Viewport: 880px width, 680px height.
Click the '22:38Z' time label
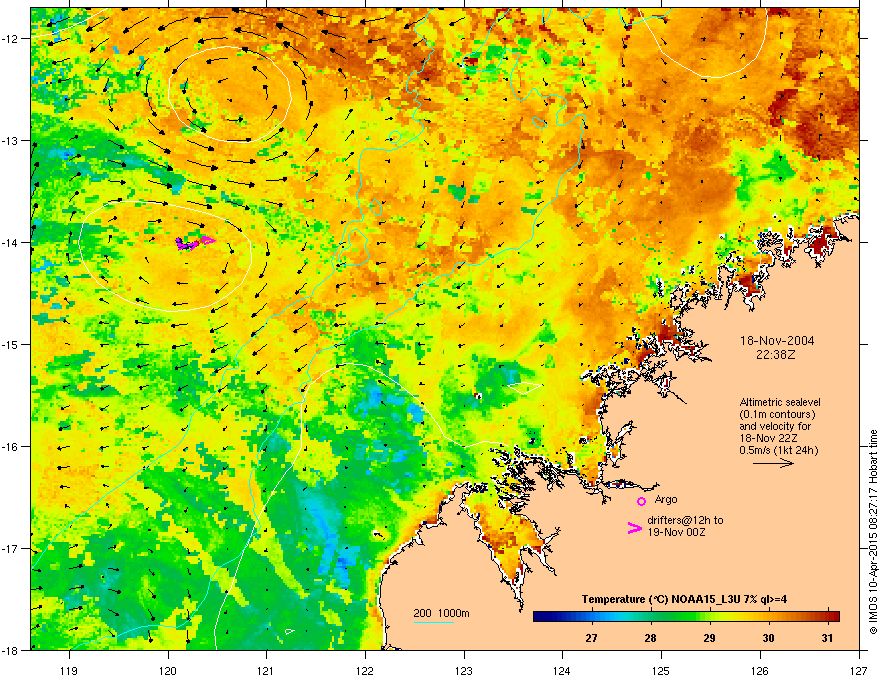pos(776,355)
